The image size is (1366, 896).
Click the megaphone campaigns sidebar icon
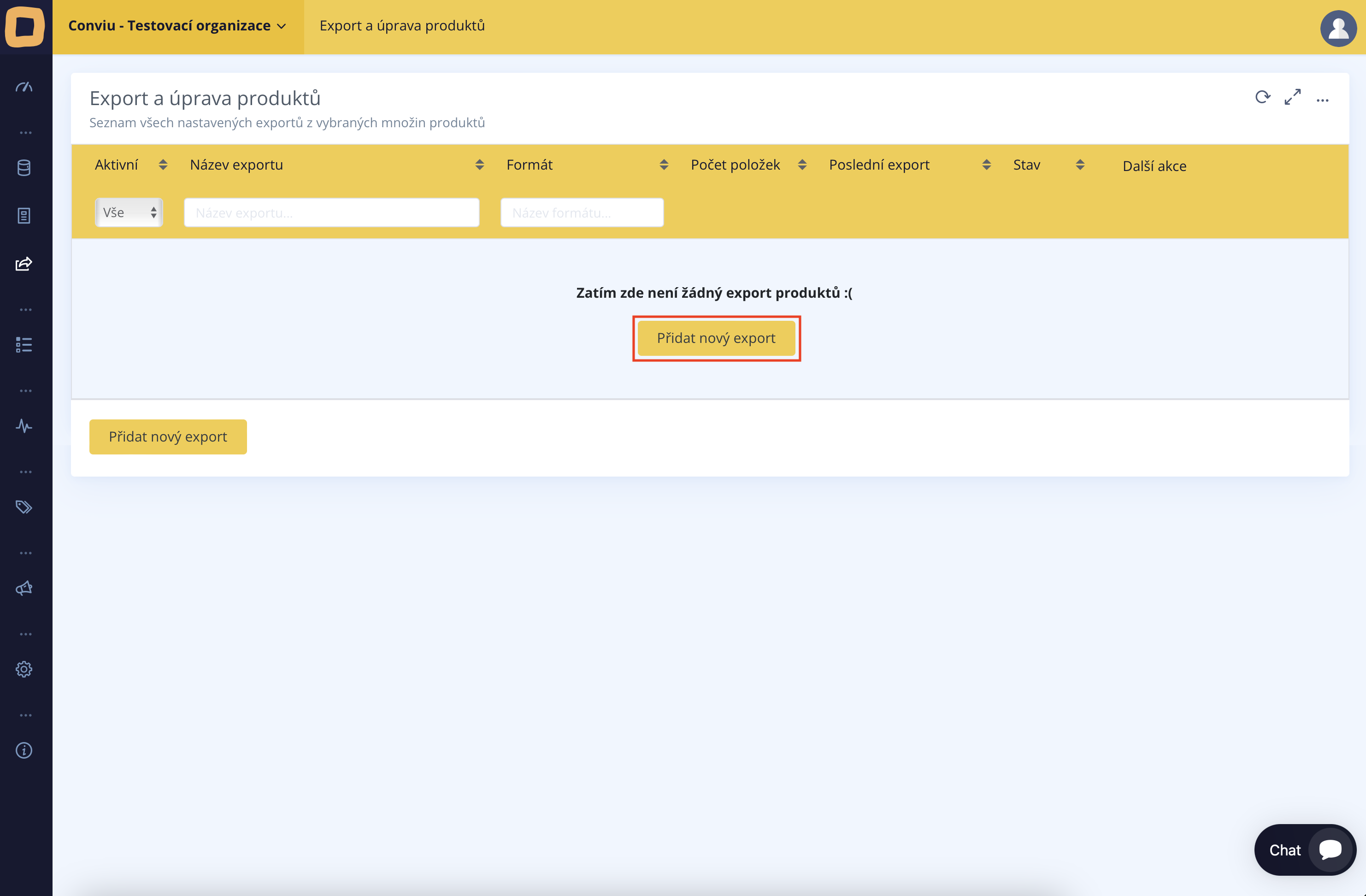coord(24,588)
